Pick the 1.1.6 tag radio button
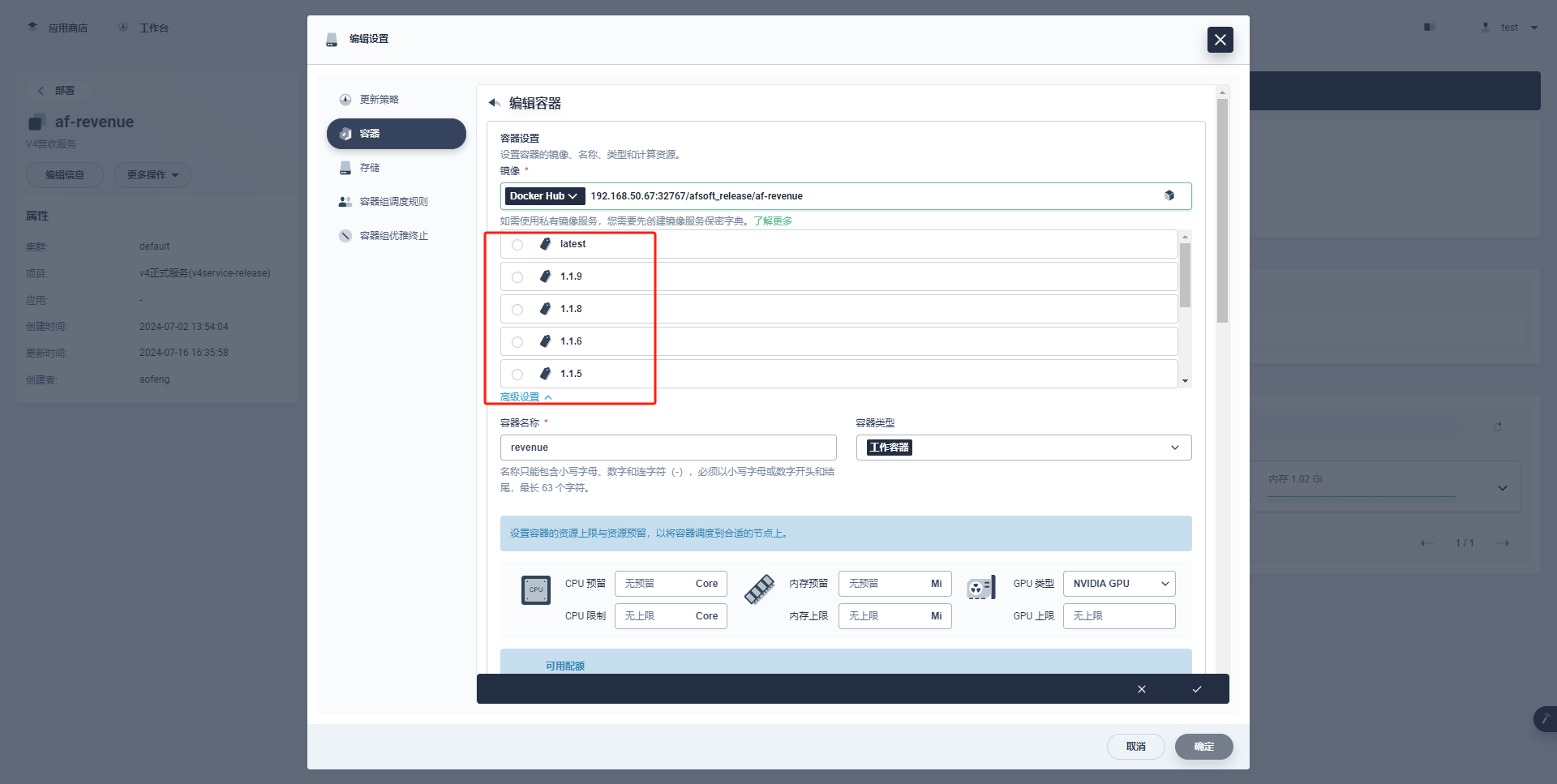This screenshot has width=1557, height=784. (x=517, y=342)
